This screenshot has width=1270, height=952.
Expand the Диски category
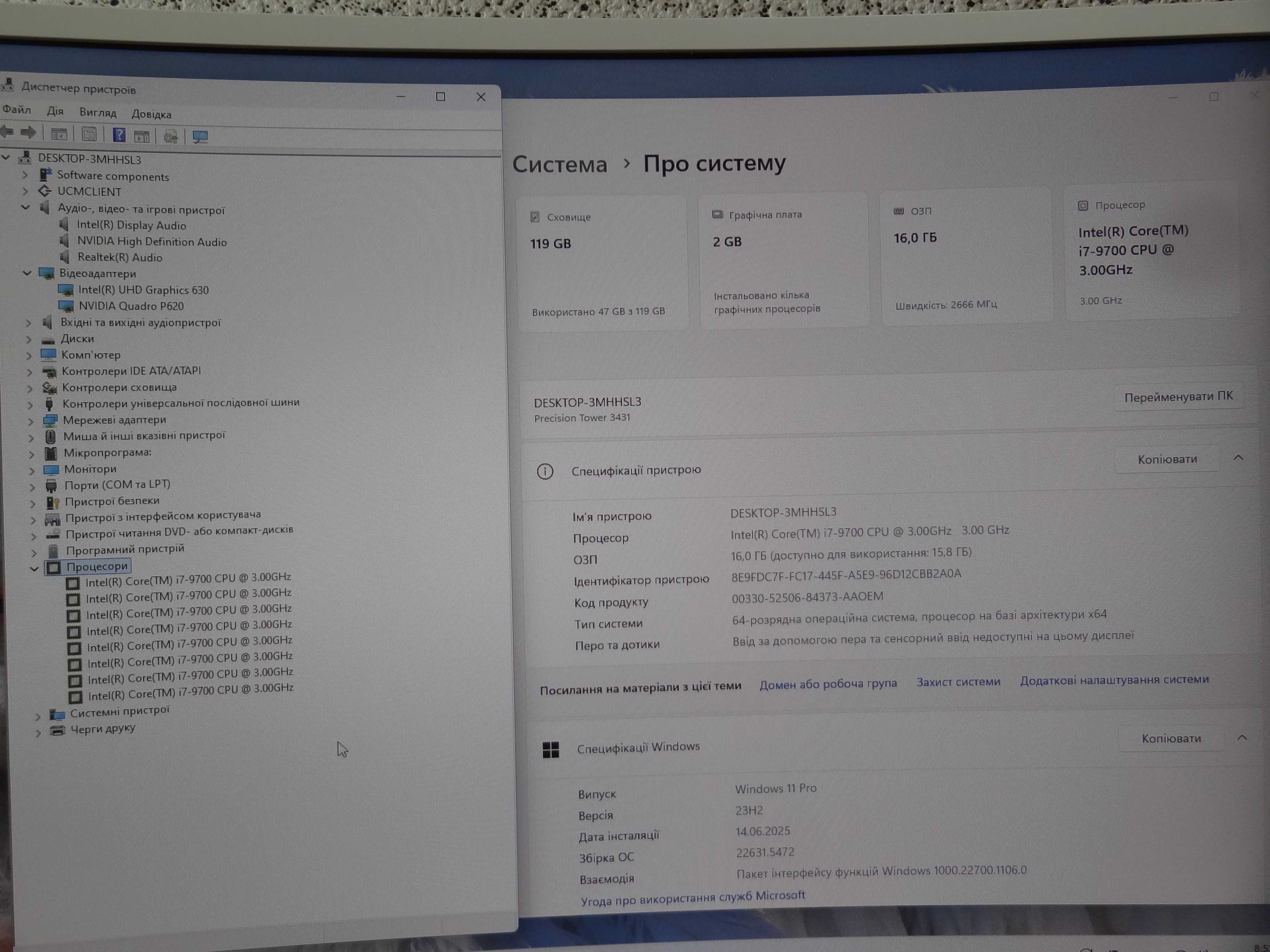pyautogui.click(x=28, y=339)
